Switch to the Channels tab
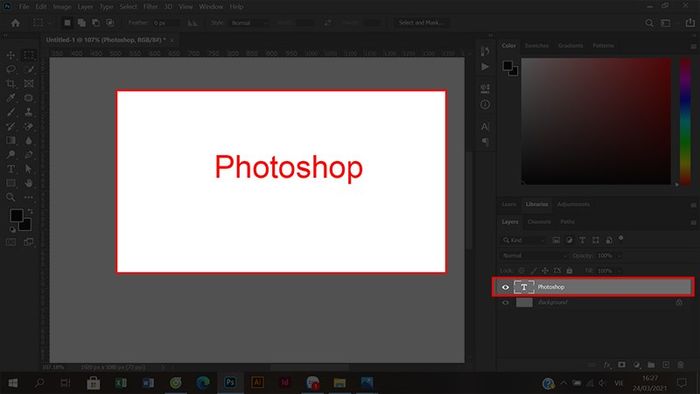Image resolution: width=700 pixels, height=394 pixels. point(539,222)
